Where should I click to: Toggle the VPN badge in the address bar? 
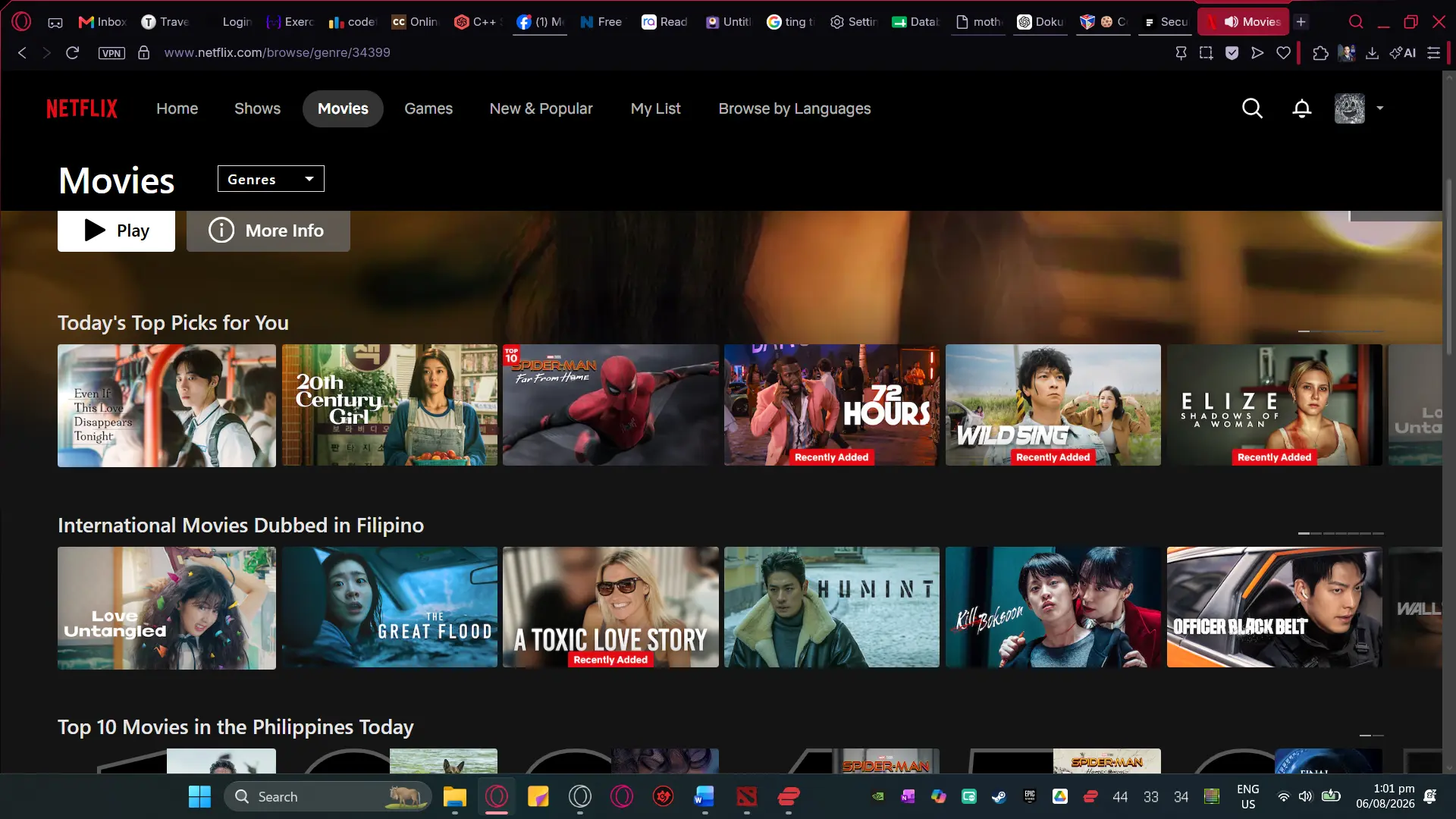(111, 53)
